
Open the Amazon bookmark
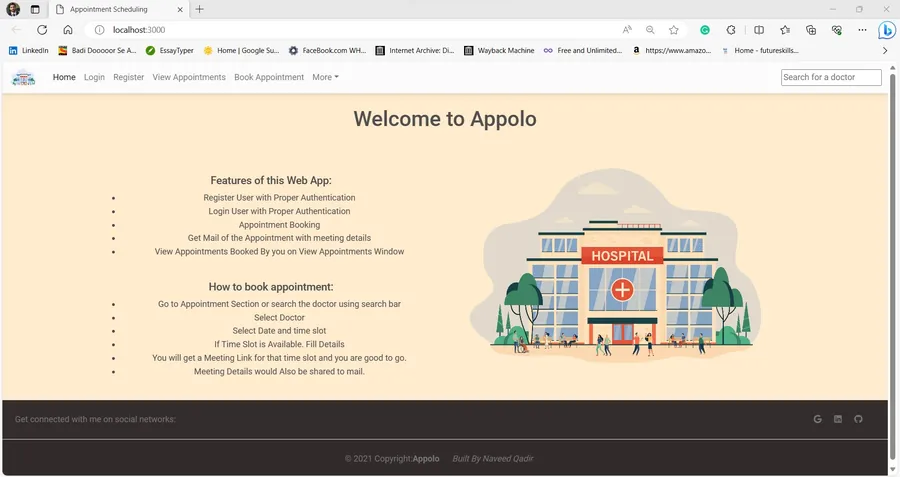click(x=672, y=51)
